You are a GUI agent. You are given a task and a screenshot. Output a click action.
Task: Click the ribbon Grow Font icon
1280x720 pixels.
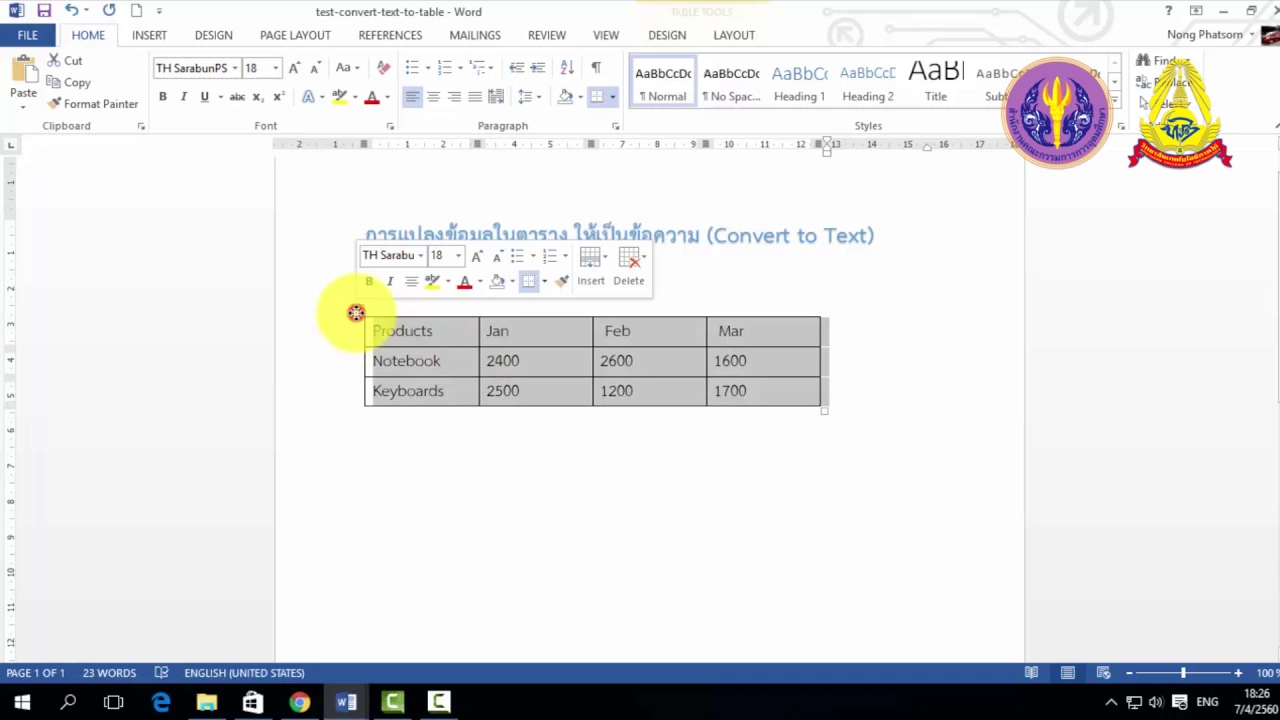[x=294, y=68]
